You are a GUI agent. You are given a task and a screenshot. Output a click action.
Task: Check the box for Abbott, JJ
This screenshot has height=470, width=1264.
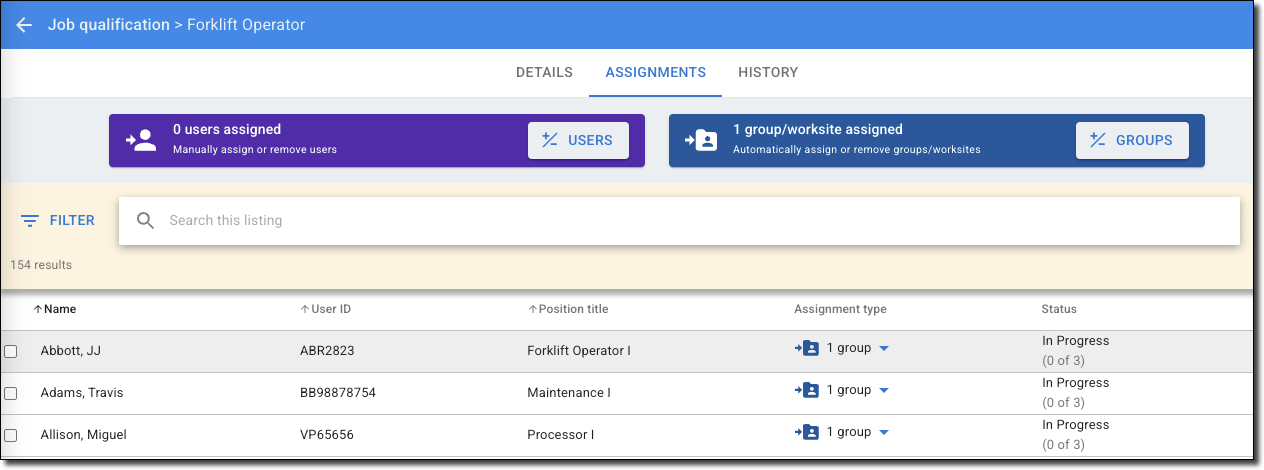pyautogui.click(x=11, y=351)
